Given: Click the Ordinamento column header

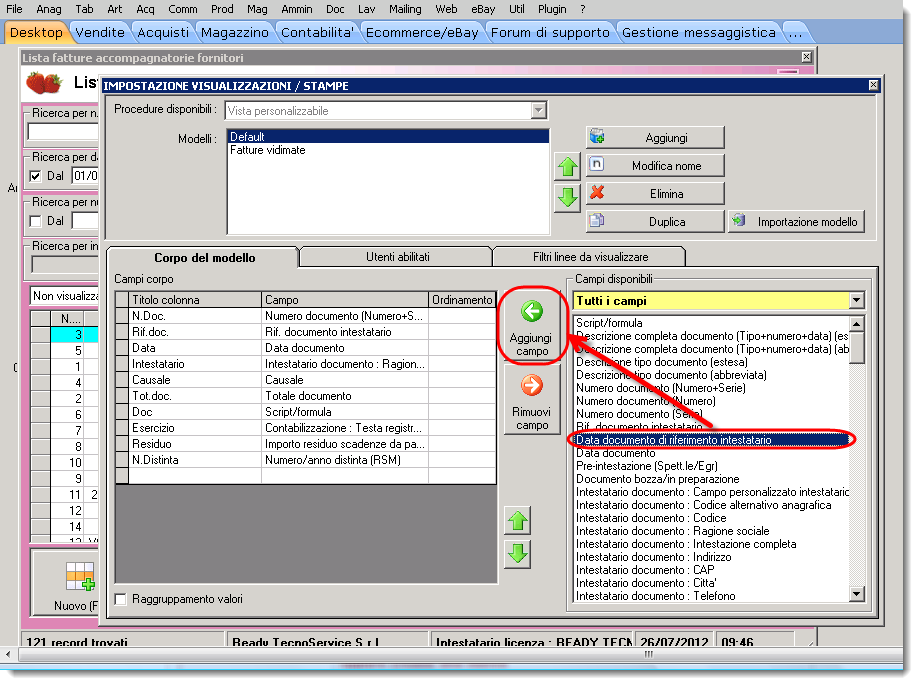Looking at the screenshot, I should click(x=462, y=300).
